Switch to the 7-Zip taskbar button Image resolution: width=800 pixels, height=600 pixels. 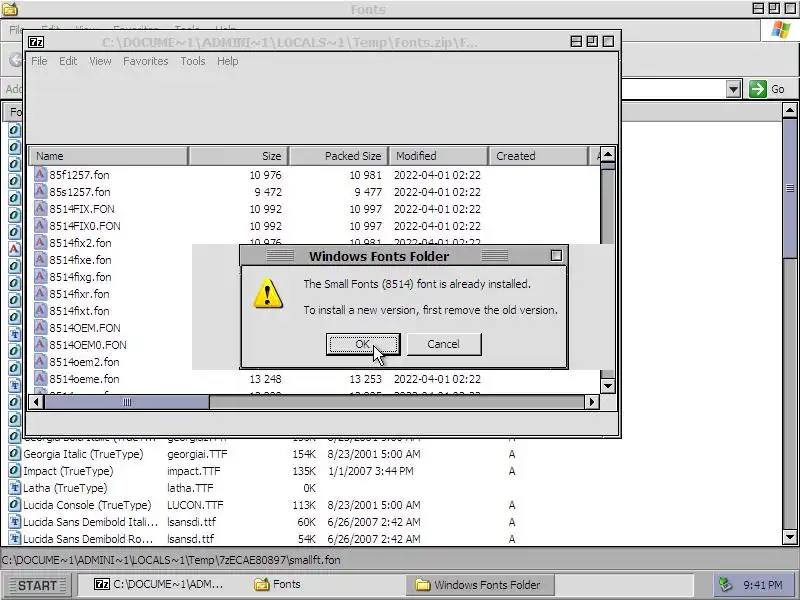(x=159, y=584)
